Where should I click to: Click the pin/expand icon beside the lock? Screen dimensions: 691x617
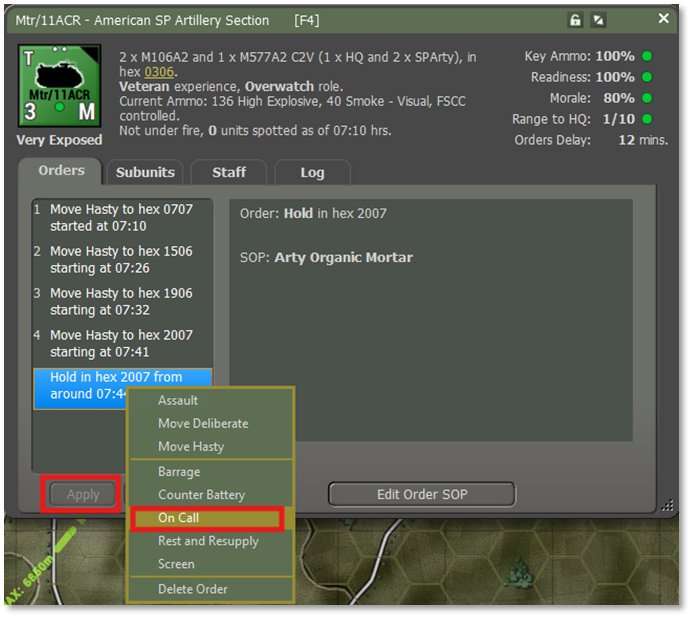(599, 20)
